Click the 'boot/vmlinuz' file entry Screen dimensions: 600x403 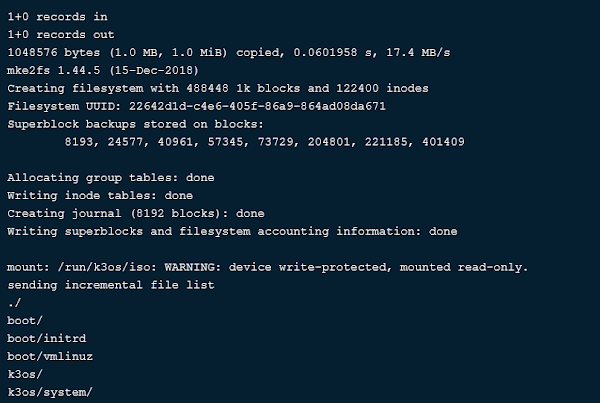click(50, 357)
